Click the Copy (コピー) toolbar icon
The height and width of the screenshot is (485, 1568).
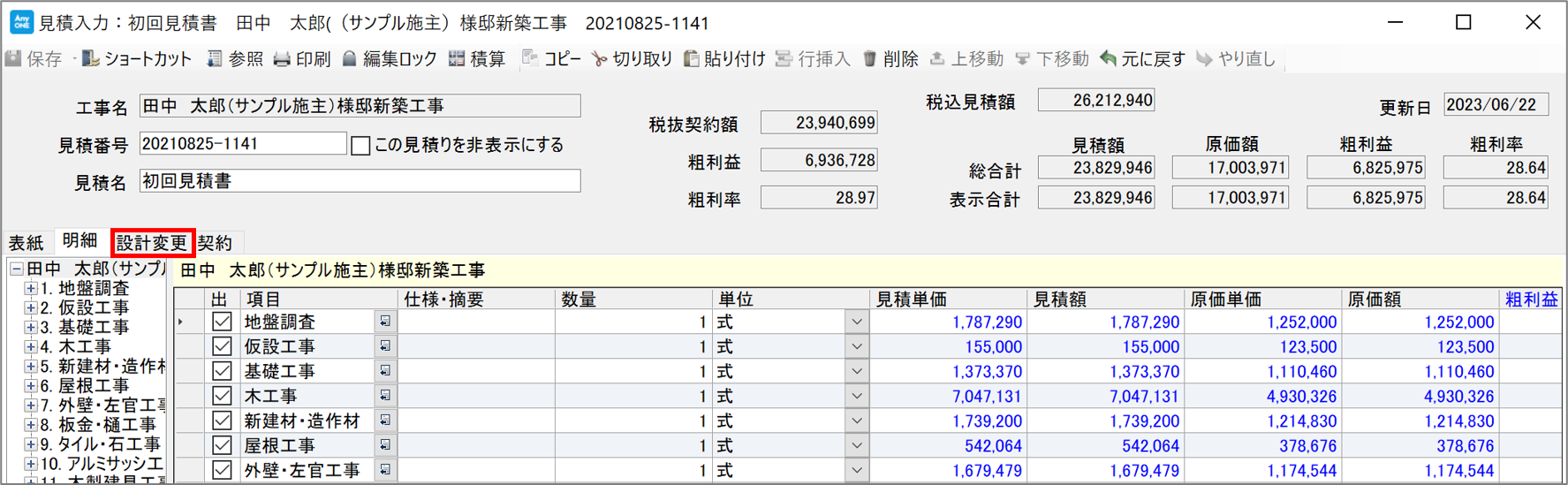pyautogui.click(x=530, y=59)
